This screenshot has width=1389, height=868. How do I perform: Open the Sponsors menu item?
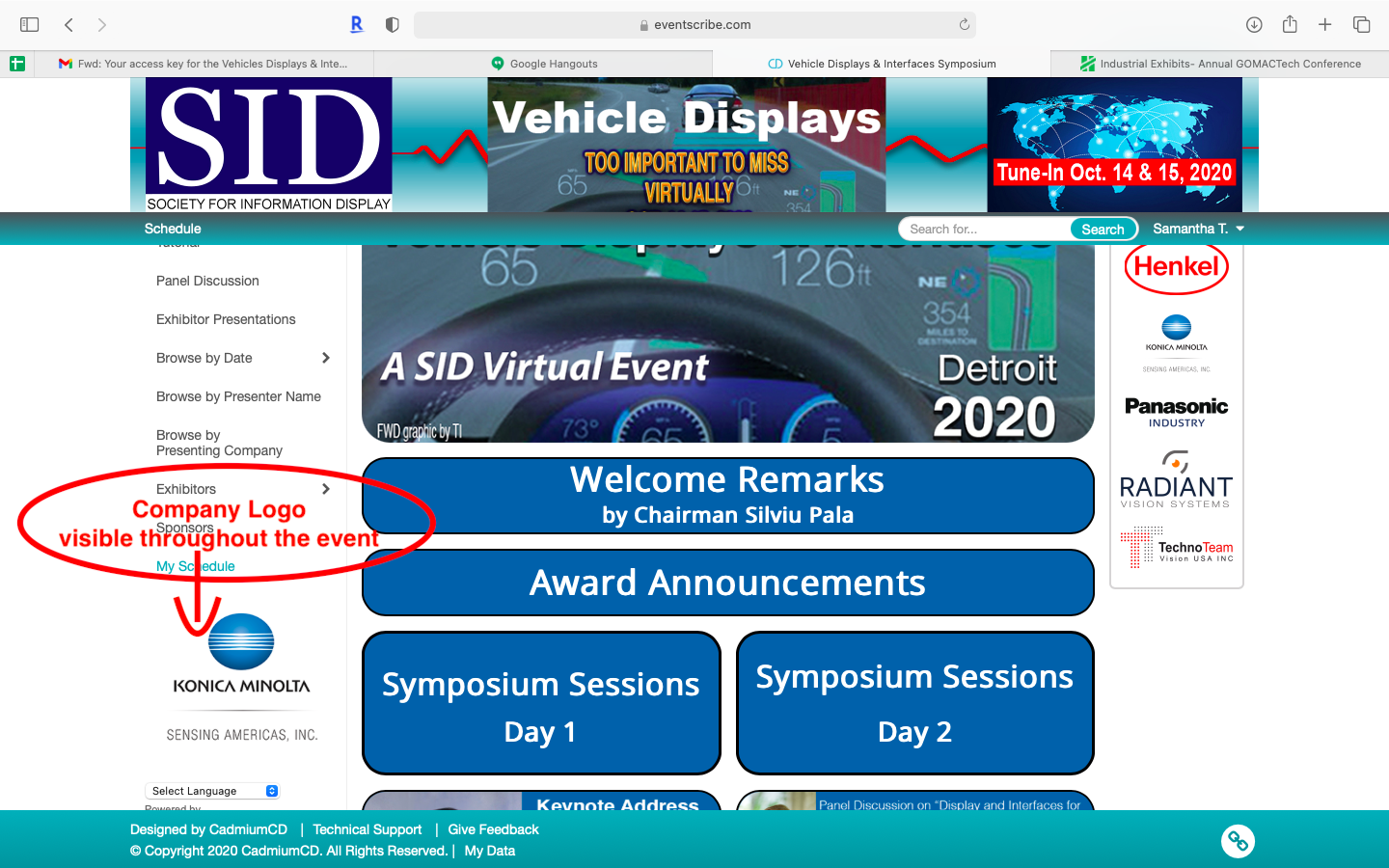(185, 528)
